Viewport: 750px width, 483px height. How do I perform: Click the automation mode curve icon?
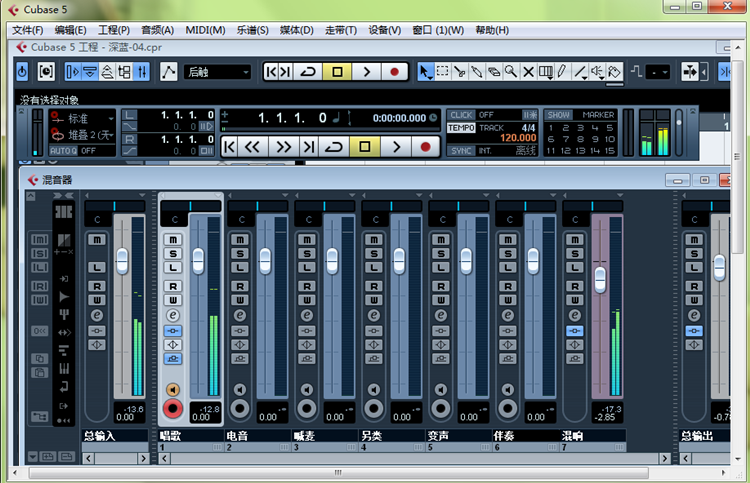[x=168, y=72]
